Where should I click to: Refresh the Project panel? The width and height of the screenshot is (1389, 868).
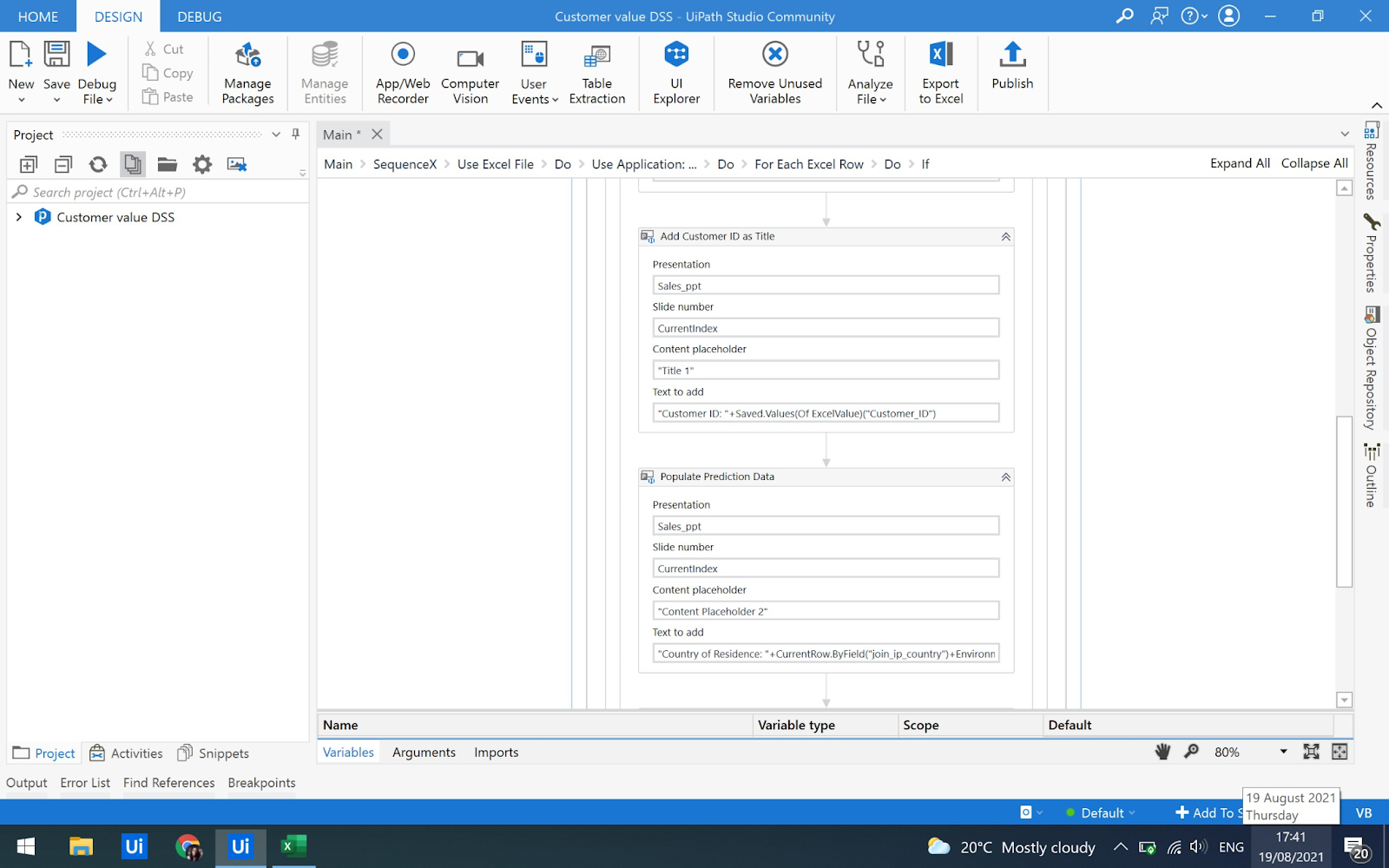click(x=98, y=164)
